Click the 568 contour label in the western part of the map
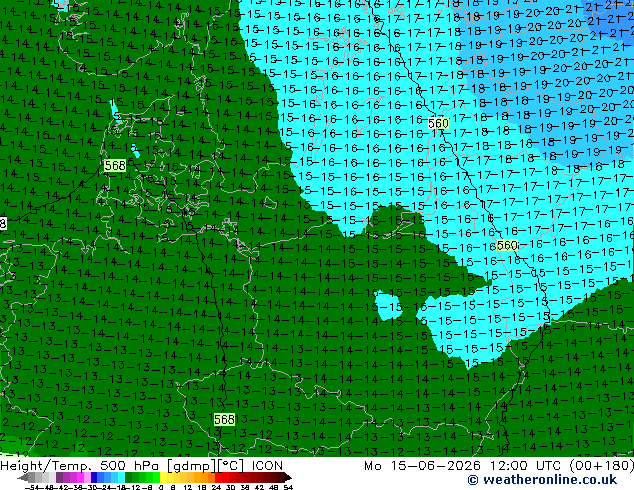 tap(115, 165)
